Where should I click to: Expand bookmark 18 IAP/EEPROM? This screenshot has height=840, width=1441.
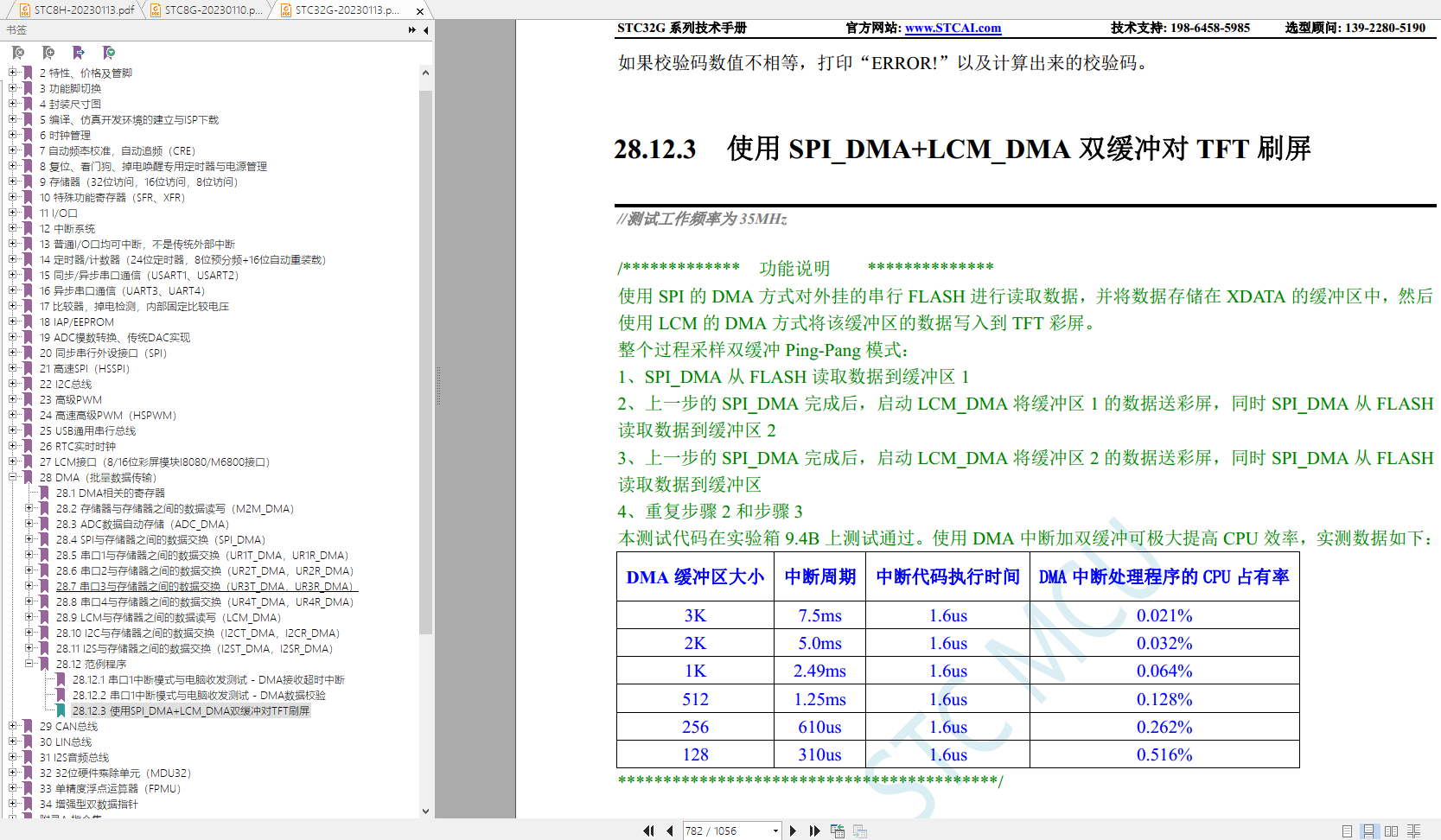[13, 321]
